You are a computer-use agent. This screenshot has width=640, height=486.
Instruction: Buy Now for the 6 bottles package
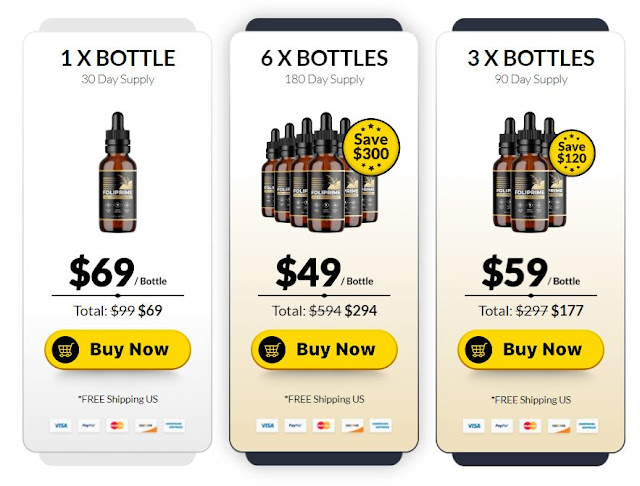tap(324, 350)
